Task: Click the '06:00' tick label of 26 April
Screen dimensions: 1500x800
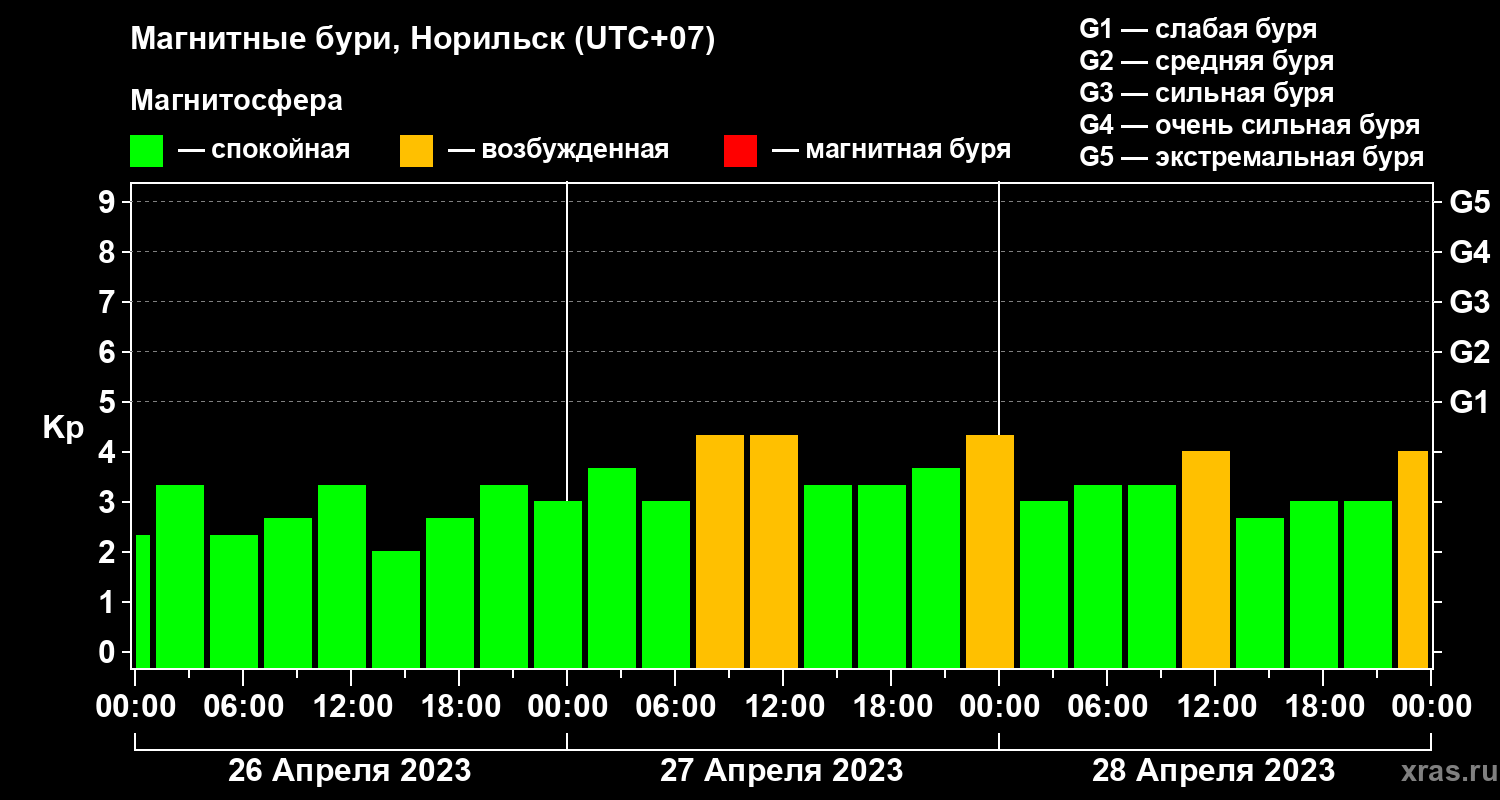Action: pyautogui.click(x=242, y=706)
